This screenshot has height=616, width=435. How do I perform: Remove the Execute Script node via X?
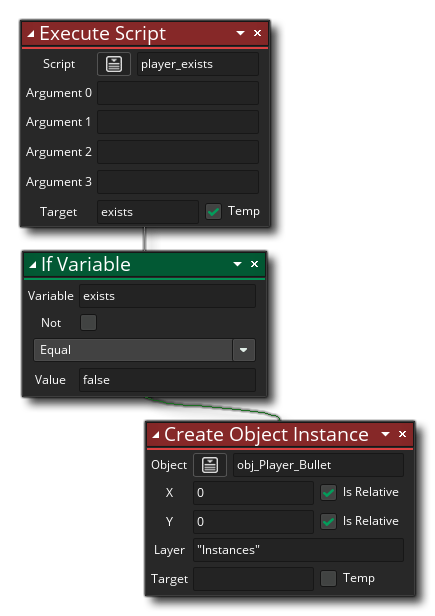(257, 33)
